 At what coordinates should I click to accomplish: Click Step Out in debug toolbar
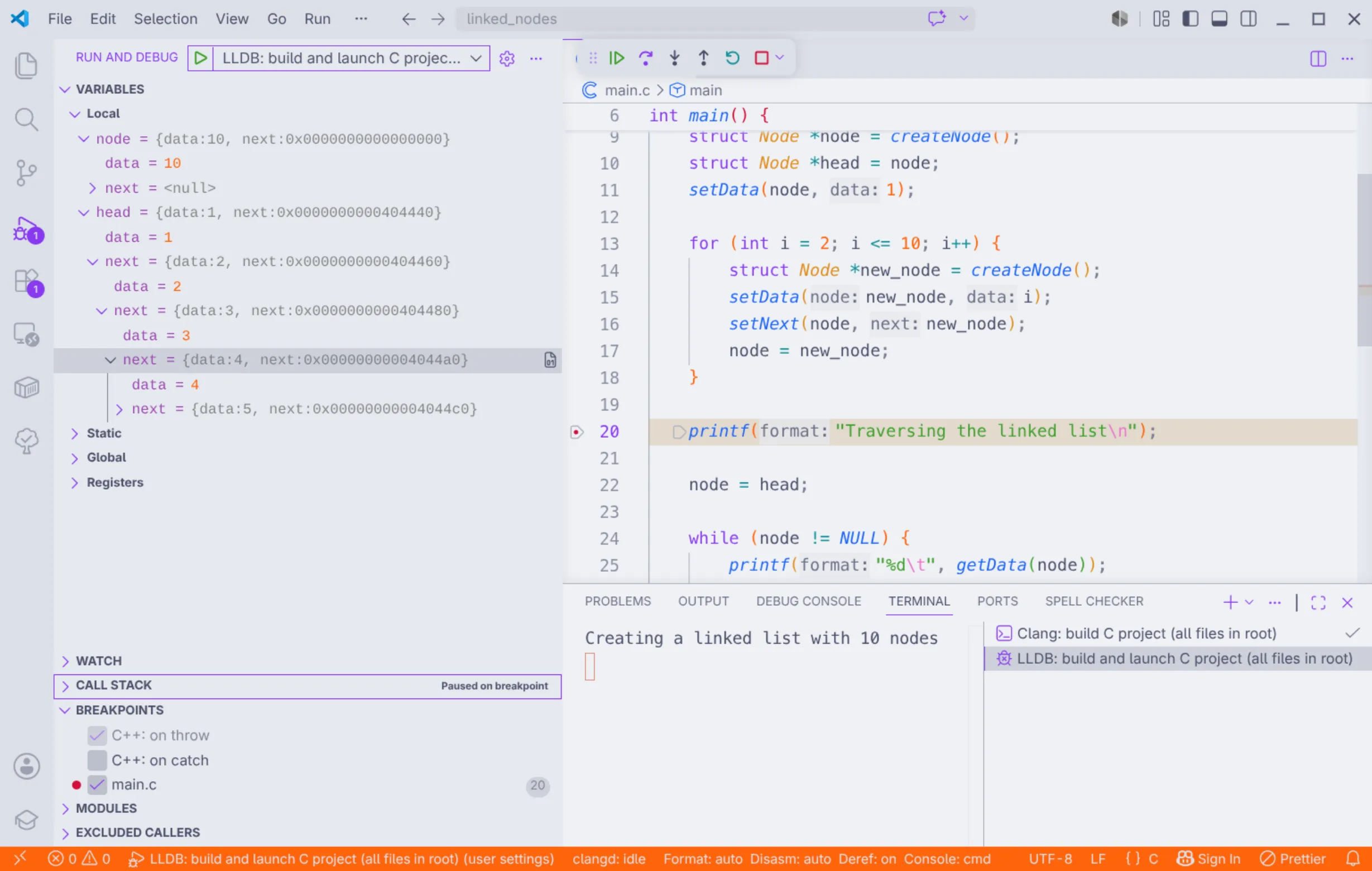(x=704, y=58)
